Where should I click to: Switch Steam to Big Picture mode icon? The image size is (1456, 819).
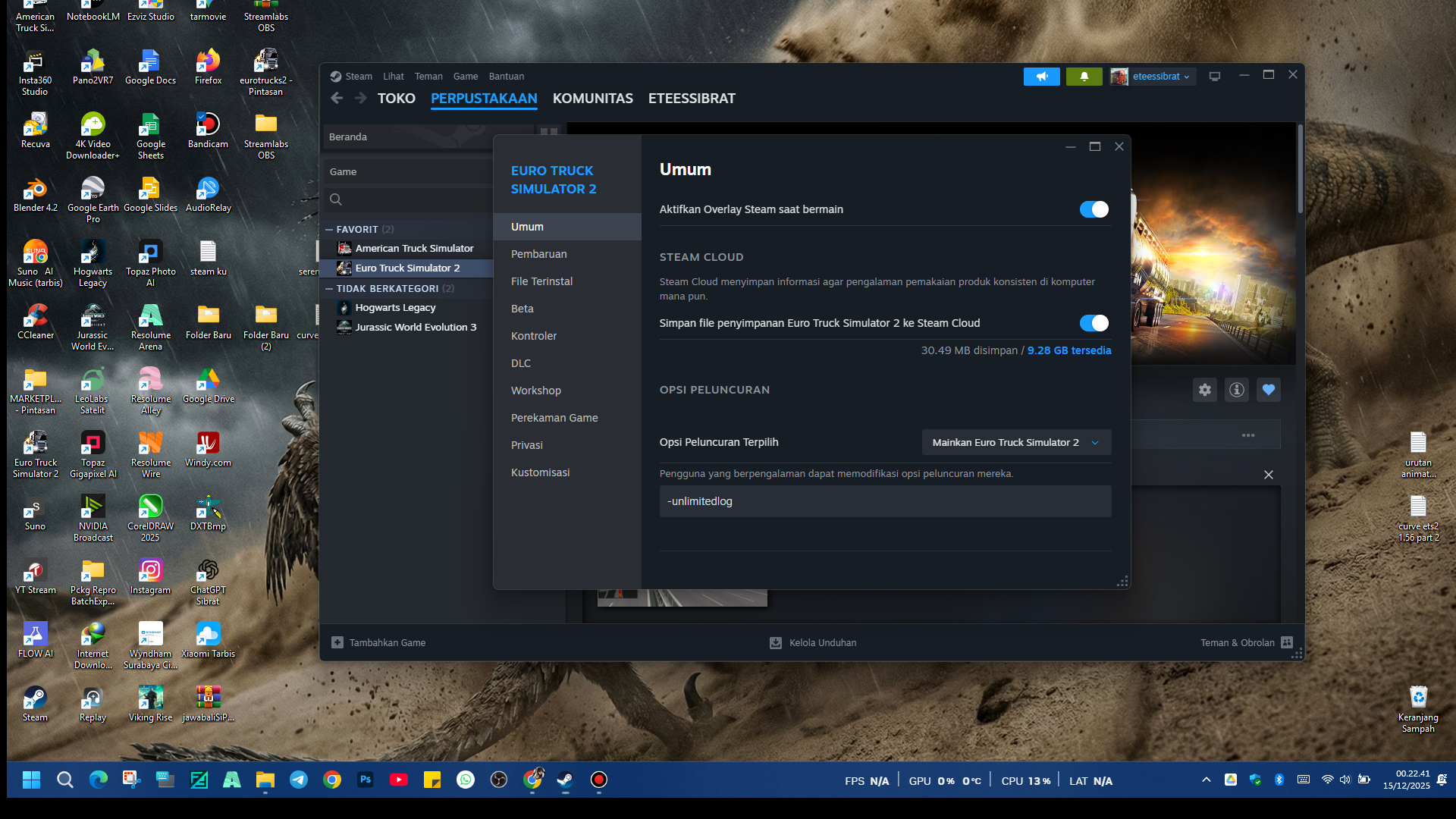point(1215,77)
